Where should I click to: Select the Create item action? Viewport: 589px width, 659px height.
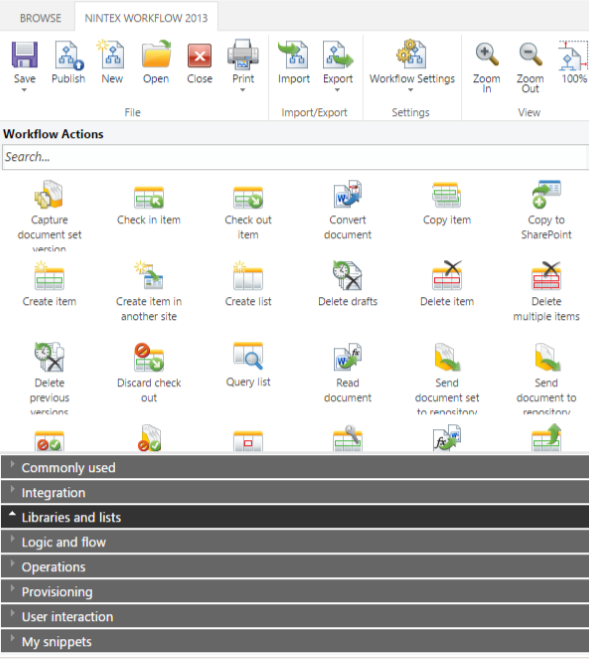point(49,284)
